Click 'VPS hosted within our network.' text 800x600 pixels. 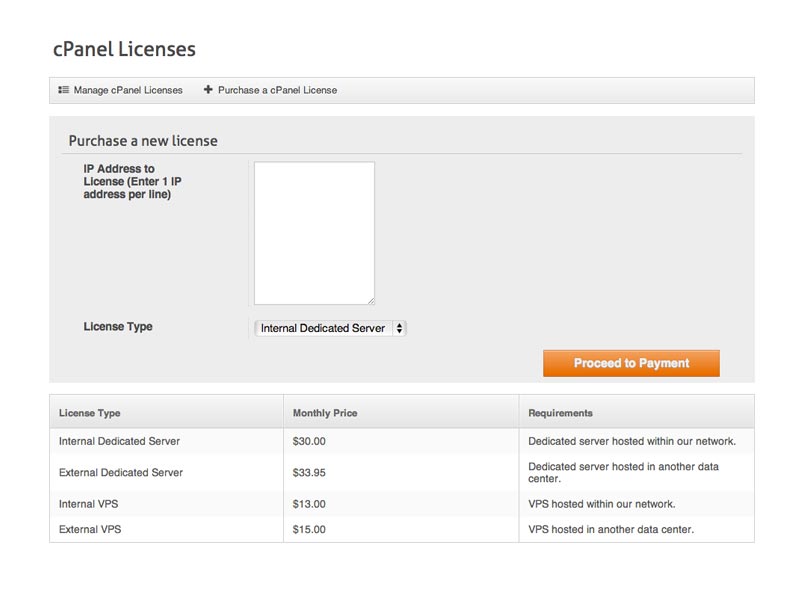[x=602, y=504]
